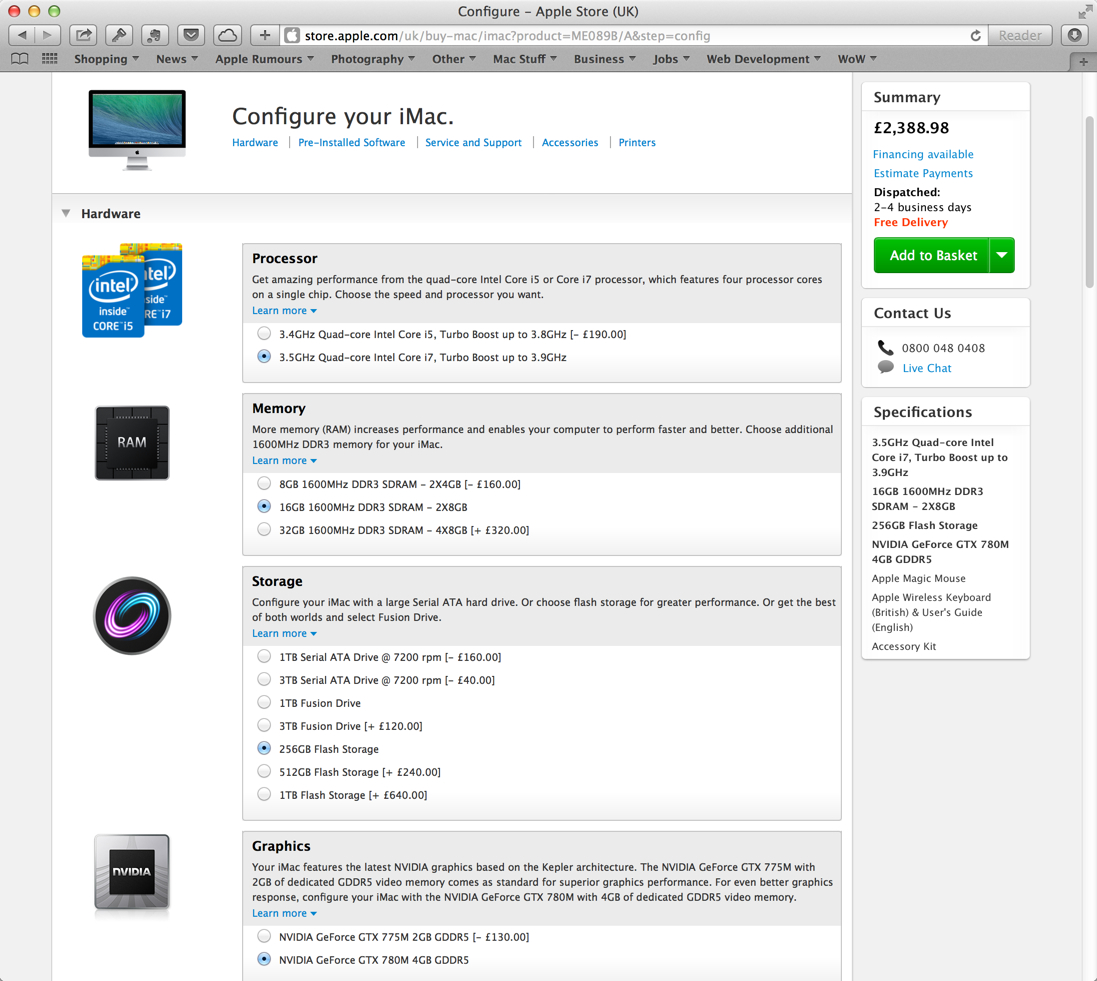Click the Fusion Drive swirl image
The image size is (1097, 981).
[132, 616]
